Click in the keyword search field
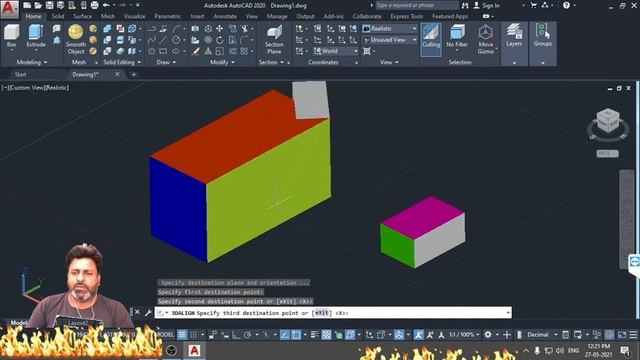 [x=417, y=5]
